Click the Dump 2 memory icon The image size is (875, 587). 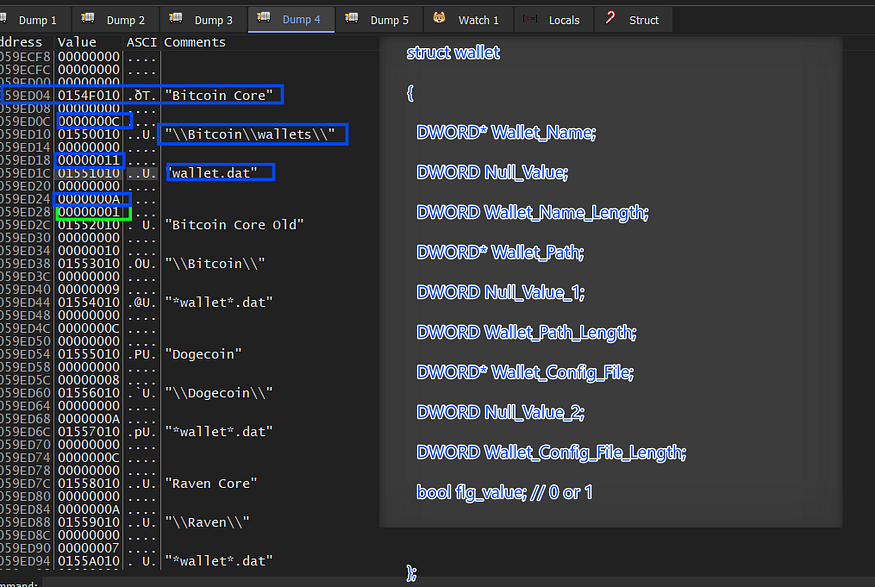[88, 18]
